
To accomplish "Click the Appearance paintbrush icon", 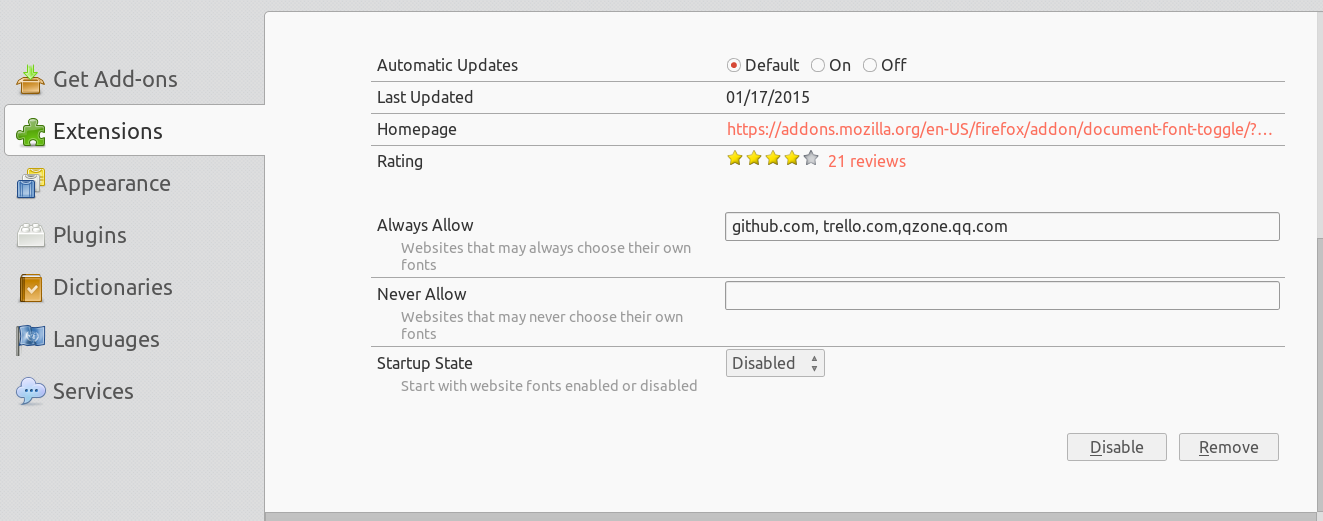I will (31, 183).
